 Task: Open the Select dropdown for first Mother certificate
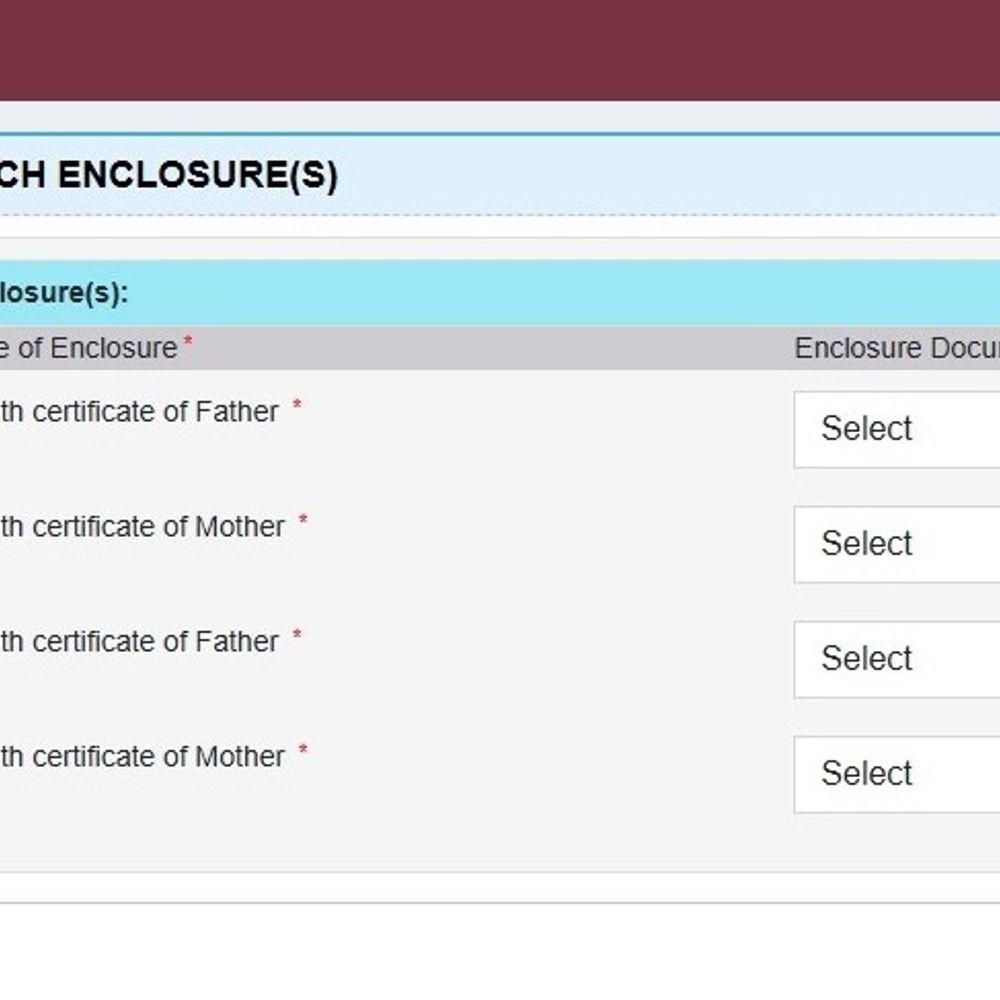click(897, 544)
